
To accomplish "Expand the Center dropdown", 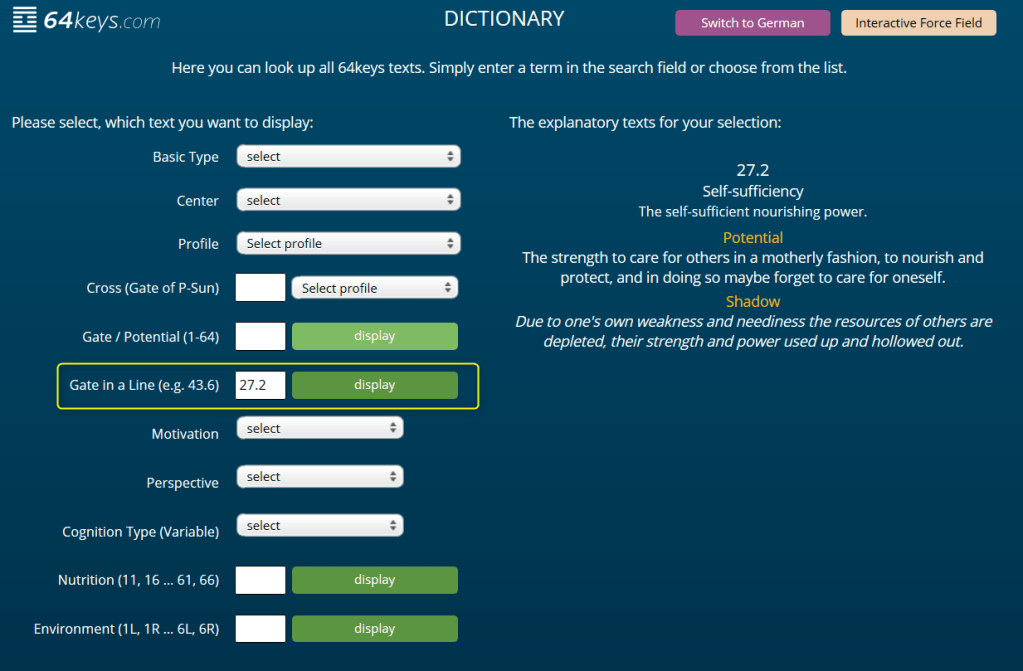I will [x=348, y=201].
